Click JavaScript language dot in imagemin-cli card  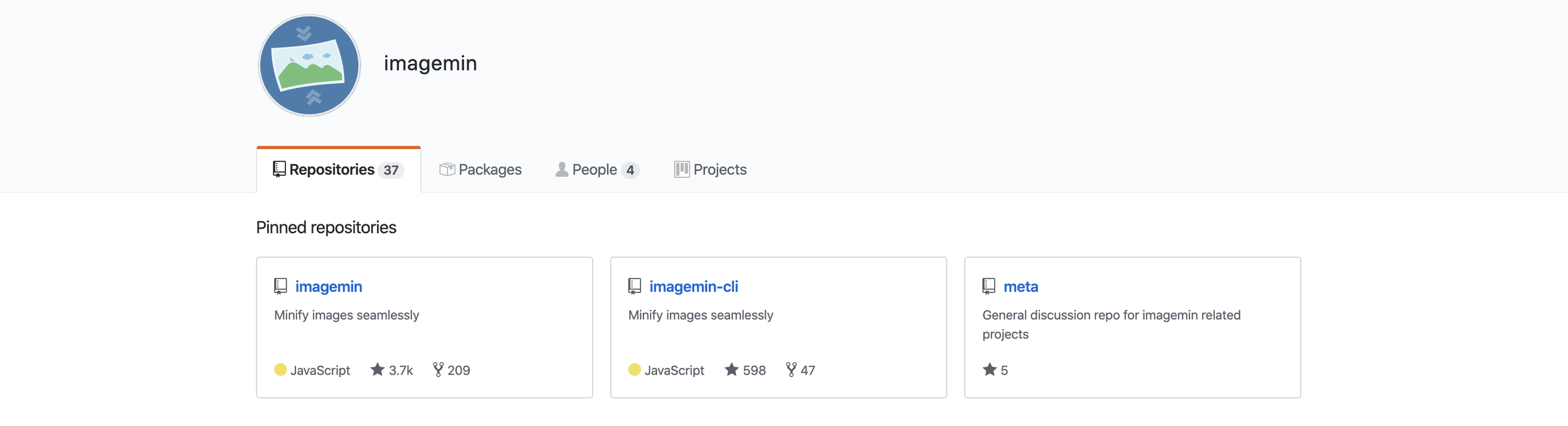click(x=635, y=370)
